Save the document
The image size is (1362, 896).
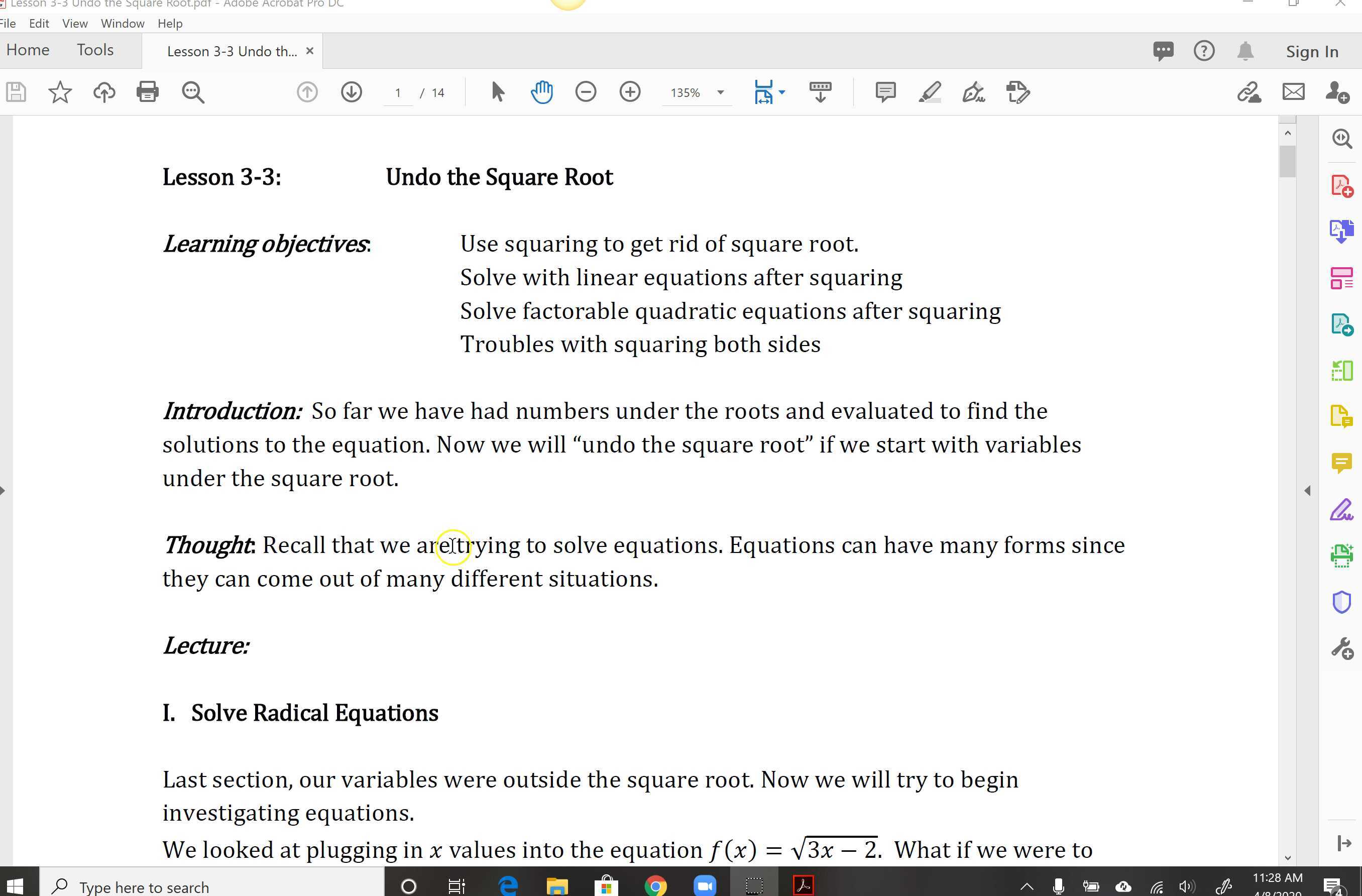pyautogui.click(x=16, y=91)
